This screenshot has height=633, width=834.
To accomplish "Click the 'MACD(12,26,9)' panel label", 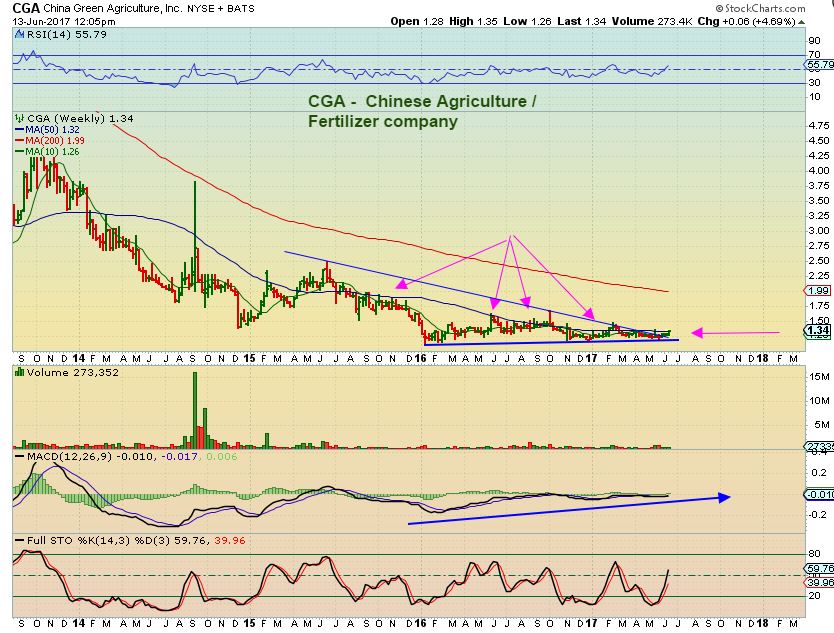I will [69, 457].
